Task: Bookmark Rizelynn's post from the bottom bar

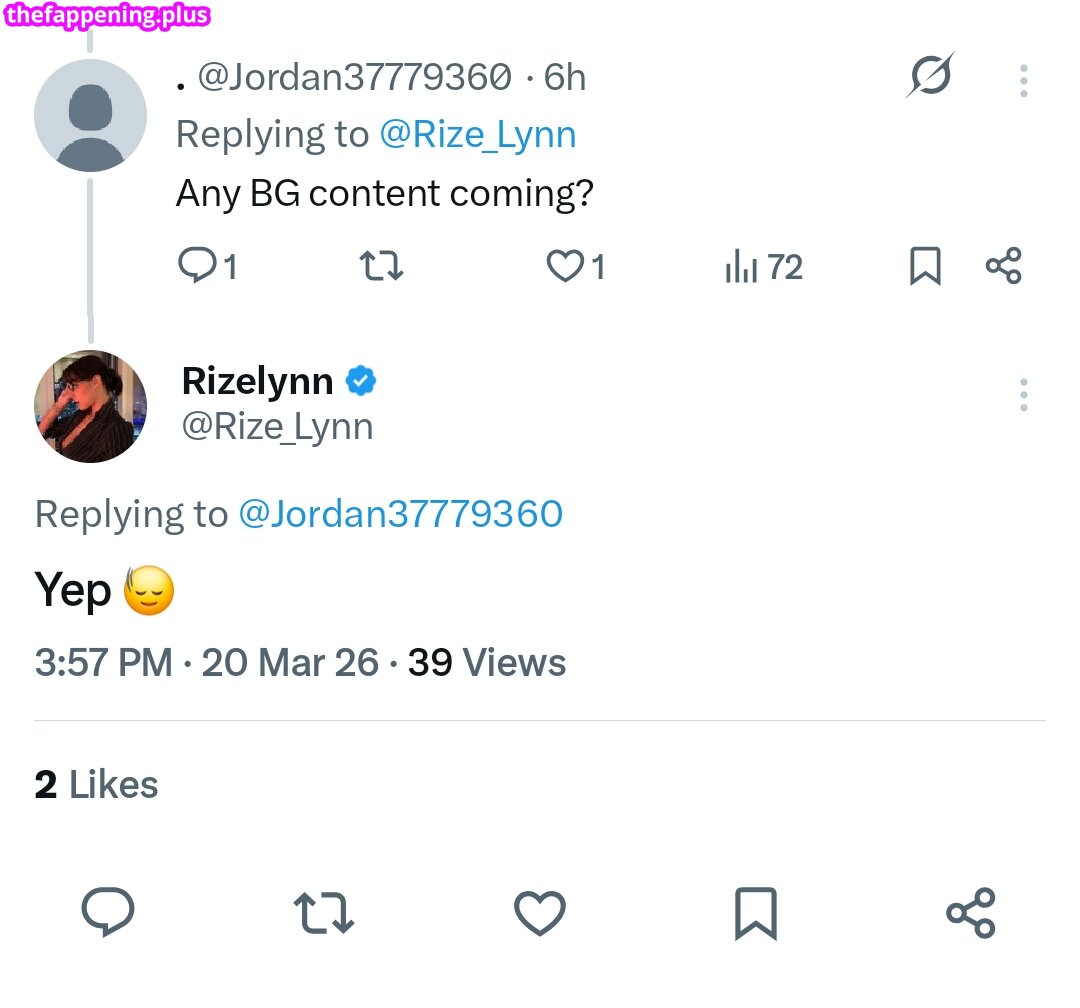Action: click(755, 913)
